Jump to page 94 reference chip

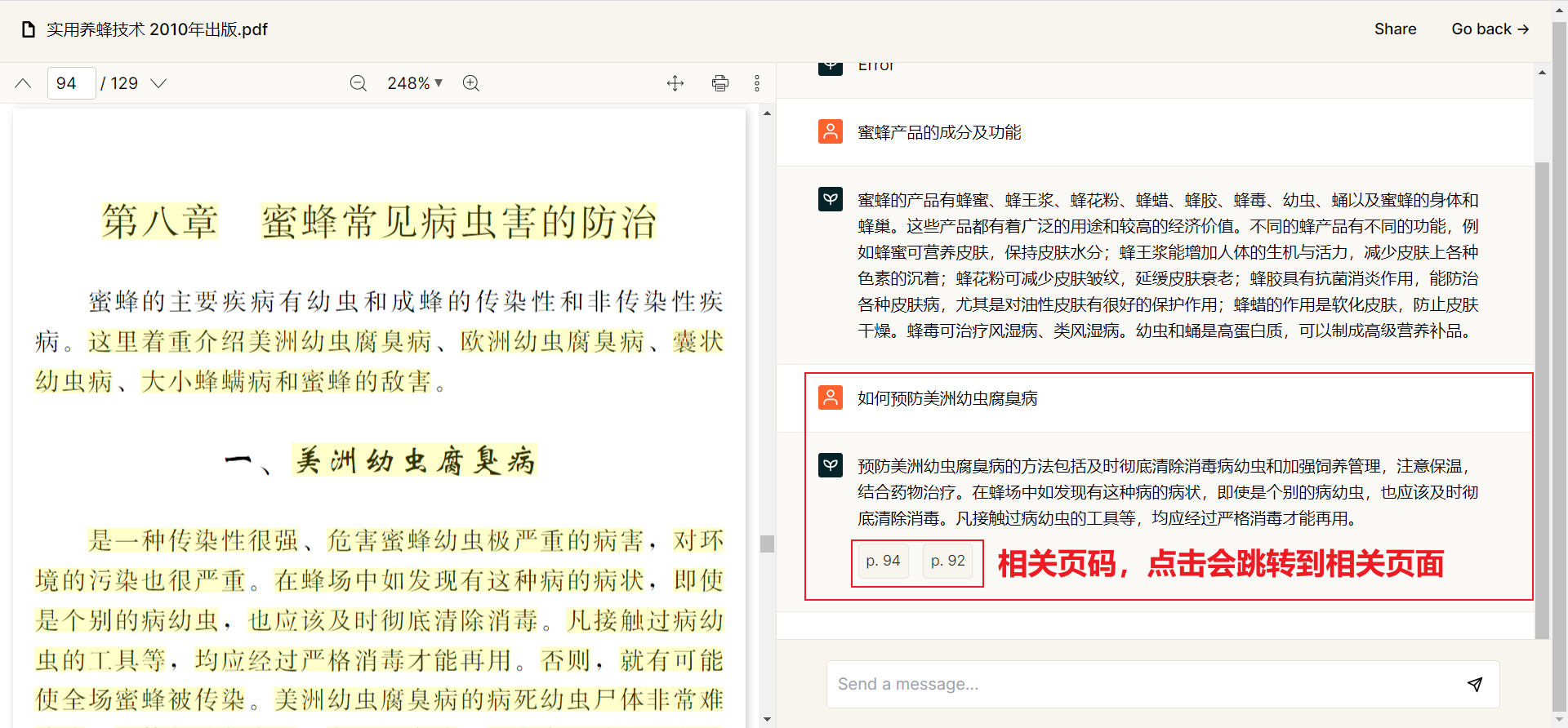(x=883, y=562)
